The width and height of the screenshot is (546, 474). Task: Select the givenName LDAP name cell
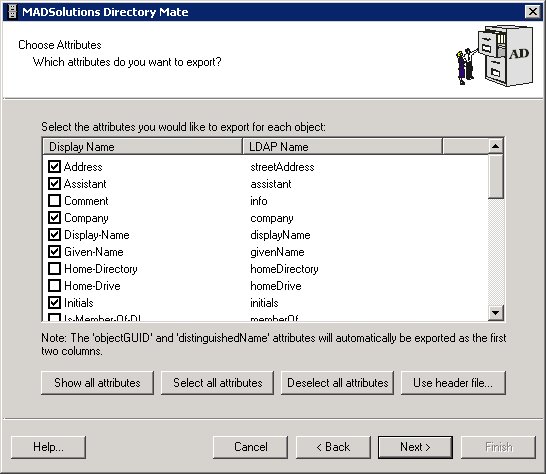point(277,252)
